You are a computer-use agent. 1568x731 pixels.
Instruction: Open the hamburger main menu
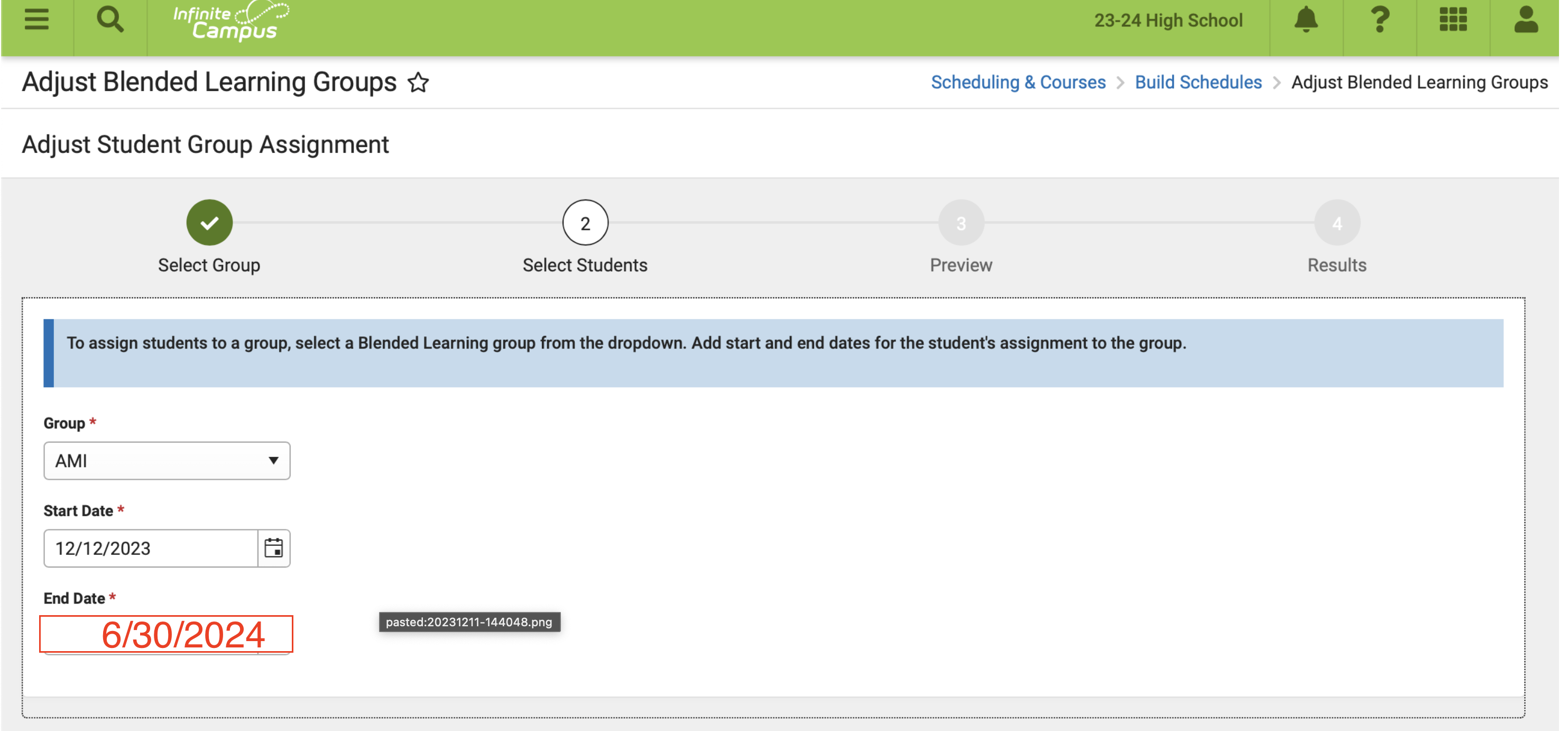36,20
